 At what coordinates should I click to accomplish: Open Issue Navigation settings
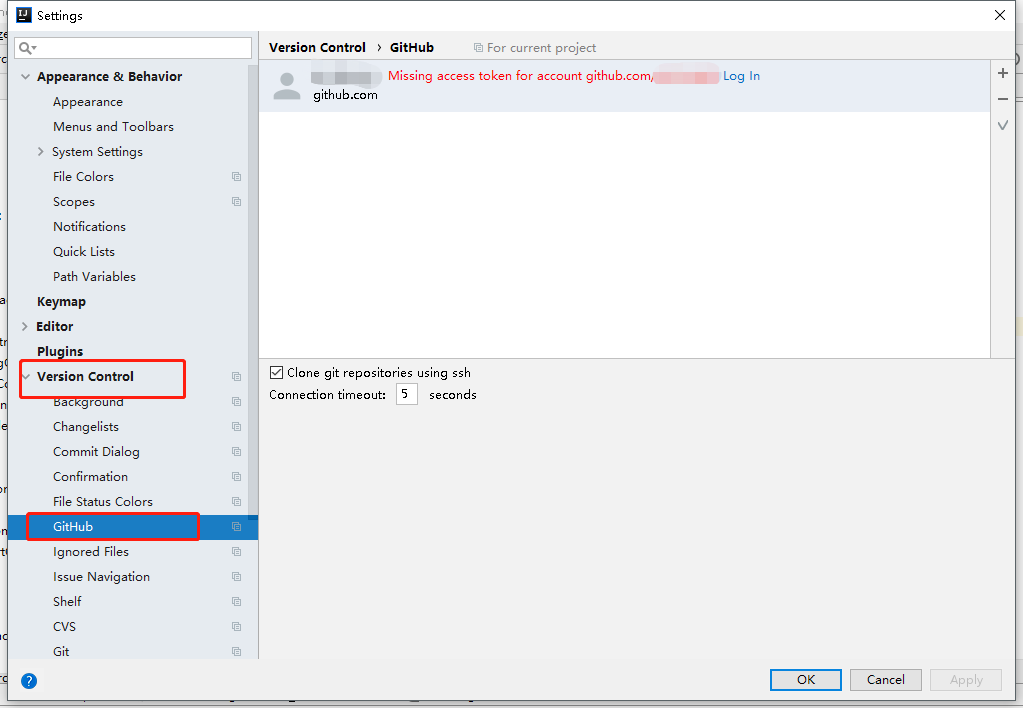point(102,577)
